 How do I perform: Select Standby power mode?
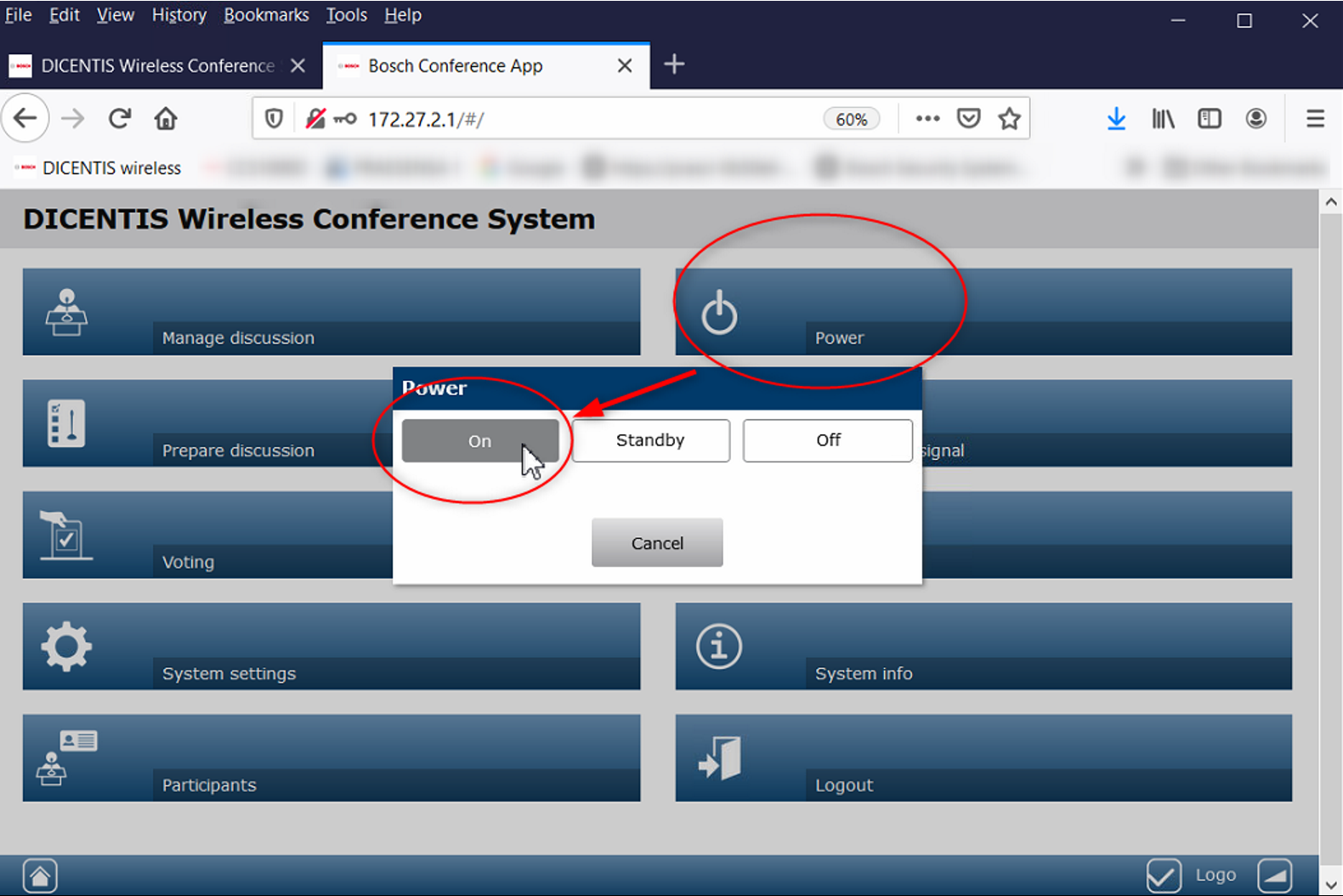[x=650, y=440]
